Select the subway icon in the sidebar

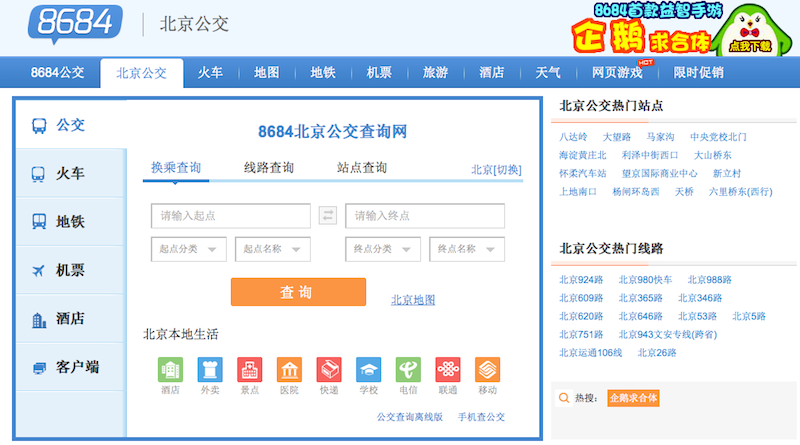point(39,221)
